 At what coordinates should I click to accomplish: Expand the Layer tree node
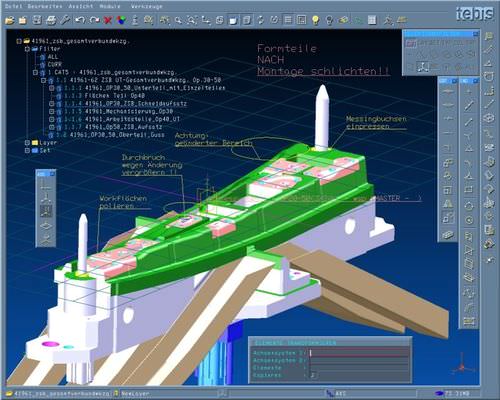coord(27,143)
